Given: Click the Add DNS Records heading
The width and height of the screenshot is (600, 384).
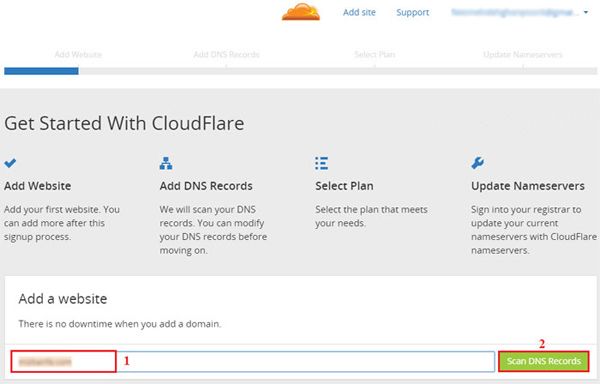Looking at the screenshot, I should (206, 186).
